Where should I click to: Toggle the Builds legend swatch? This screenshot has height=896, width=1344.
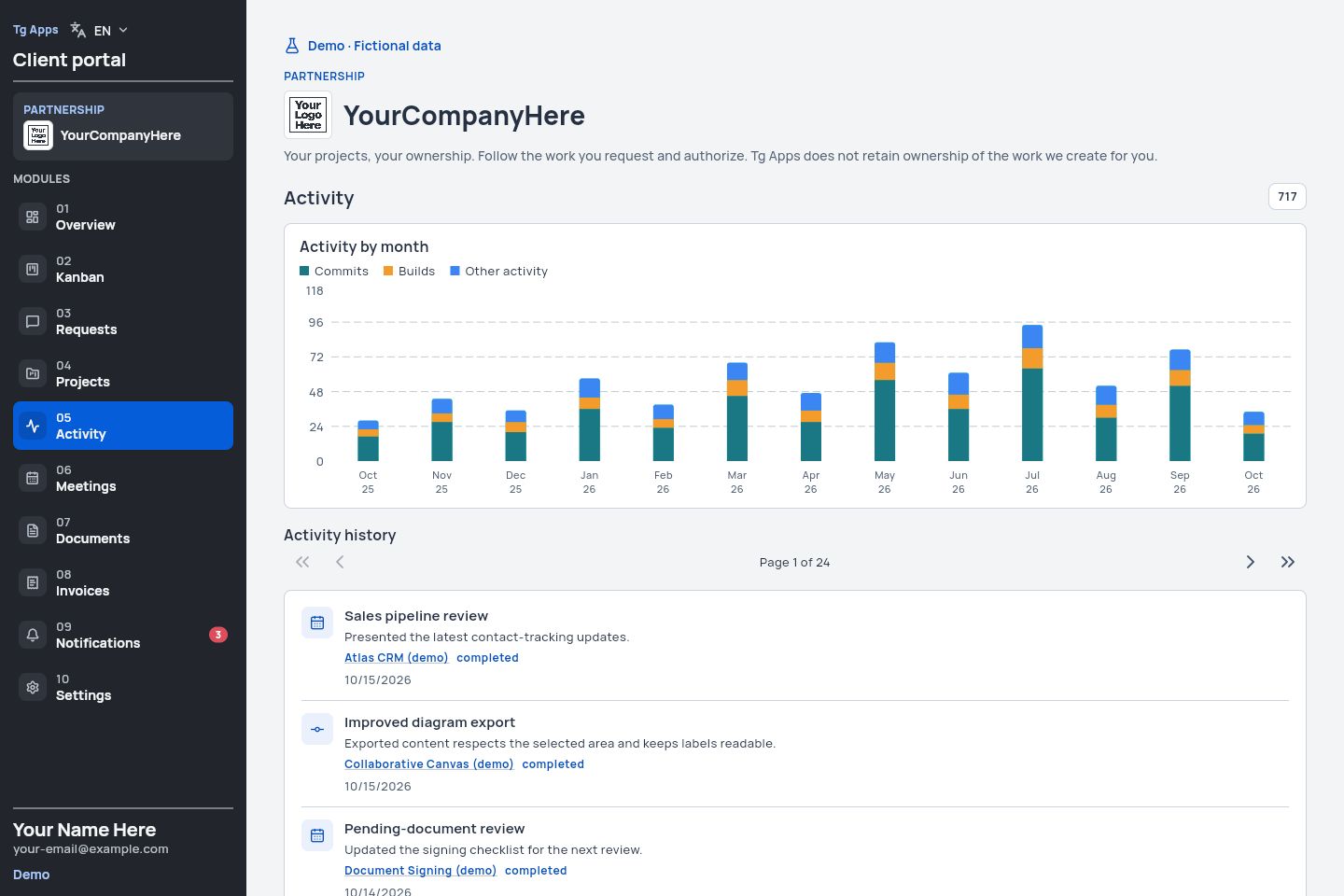coord(388,271)
